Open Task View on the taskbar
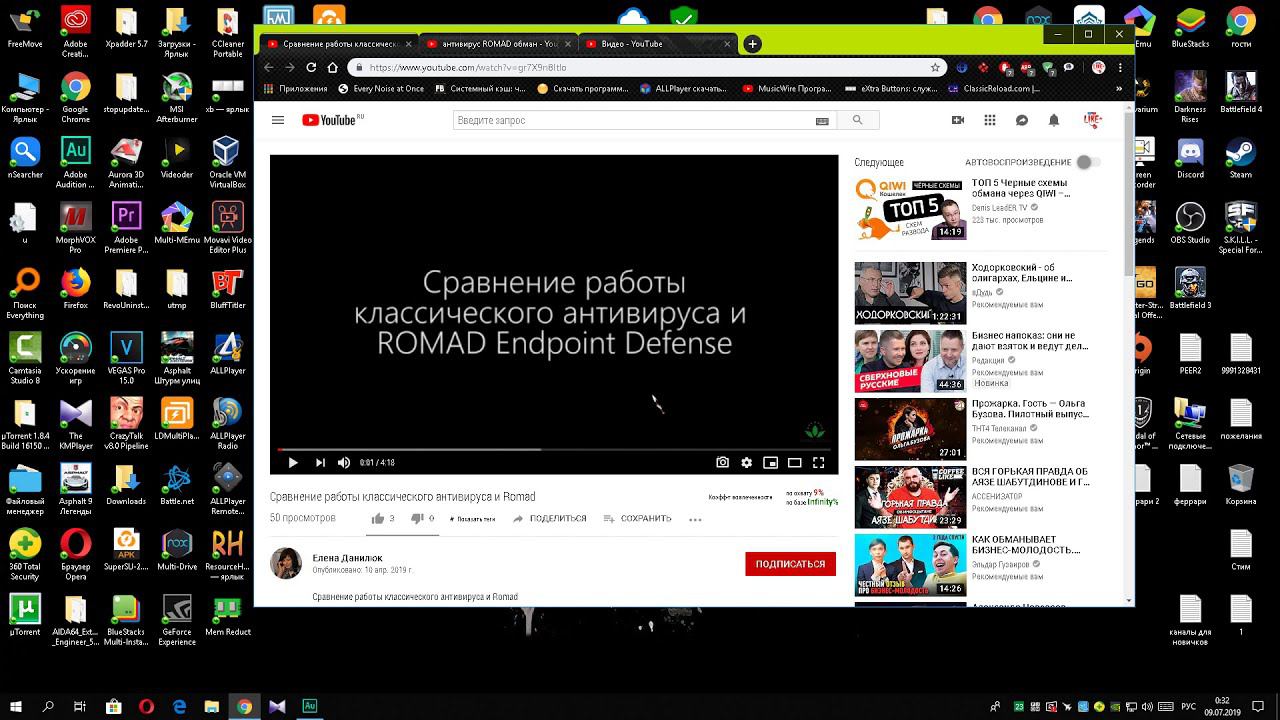Screen dimensions: 1280x720 point(81,706)
